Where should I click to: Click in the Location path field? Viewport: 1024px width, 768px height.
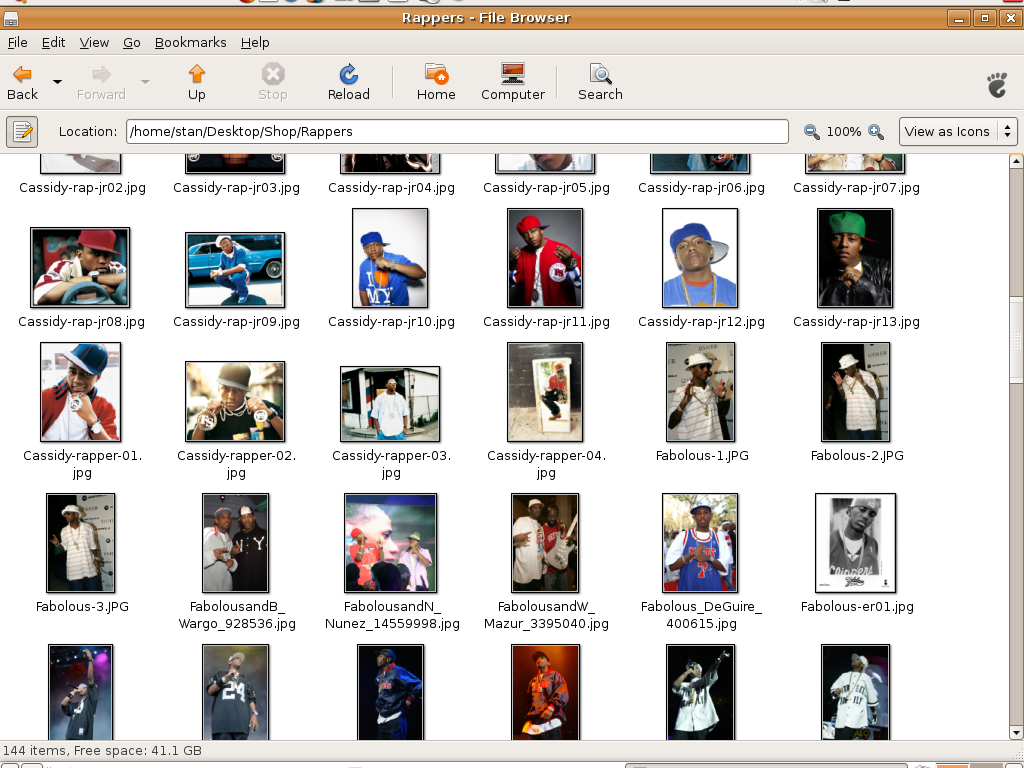[456, 131]
